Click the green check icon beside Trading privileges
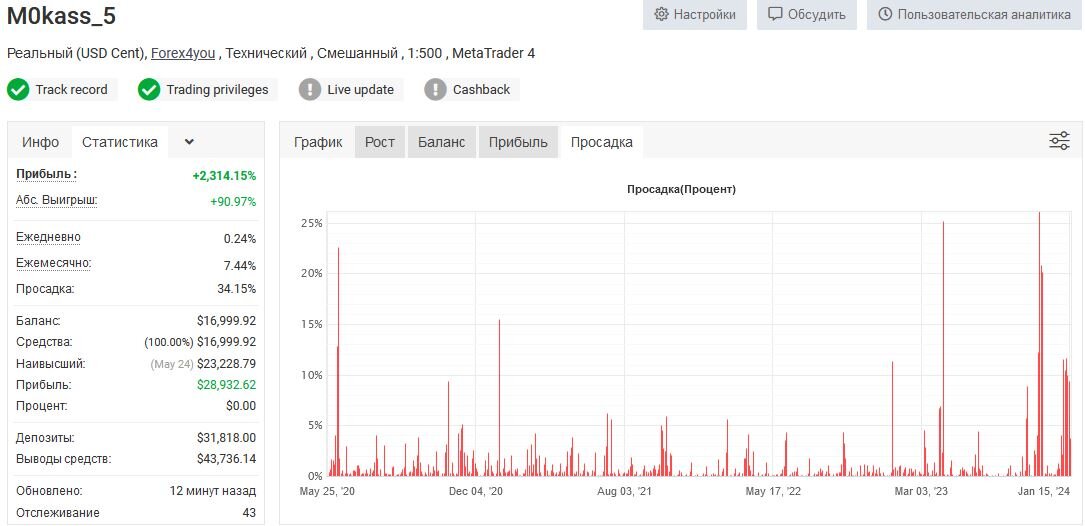The height and width of the screenshot is (526, 1085). pos(149,89)
